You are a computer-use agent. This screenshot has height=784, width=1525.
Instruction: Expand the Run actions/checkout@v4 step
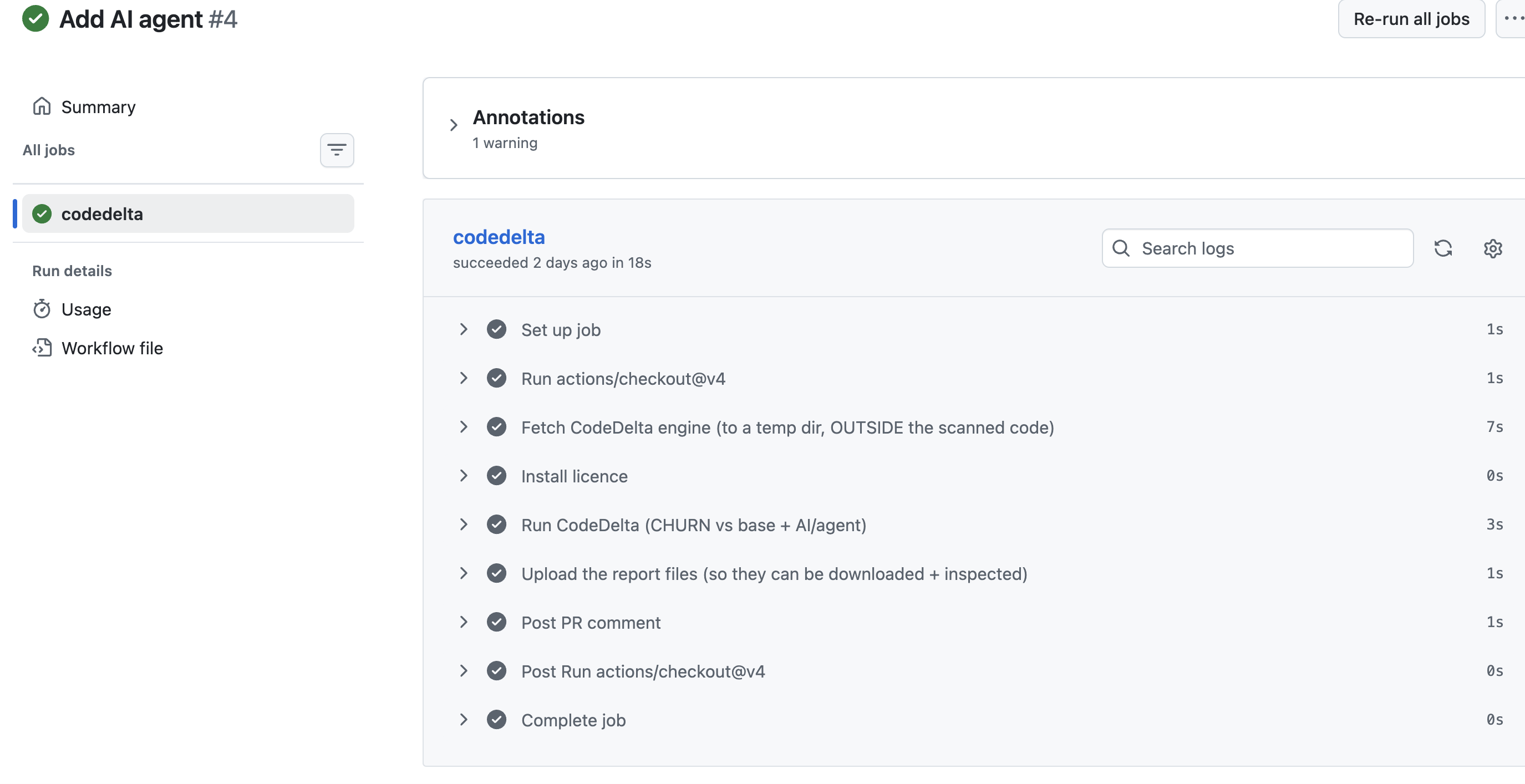[x=464, y=378]
